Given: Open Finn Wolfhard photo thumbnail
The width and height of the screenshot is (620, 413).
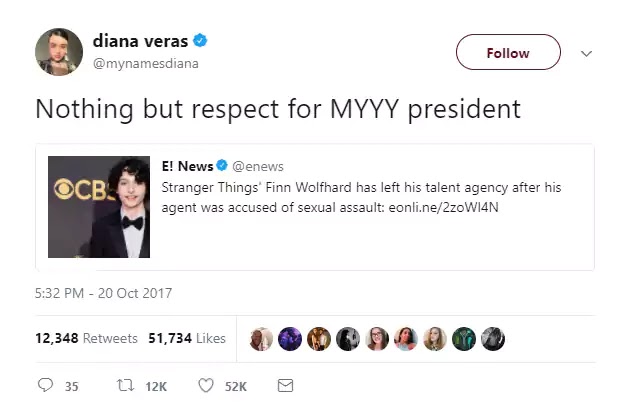Looking at the screenshot, I should (98, 206).
